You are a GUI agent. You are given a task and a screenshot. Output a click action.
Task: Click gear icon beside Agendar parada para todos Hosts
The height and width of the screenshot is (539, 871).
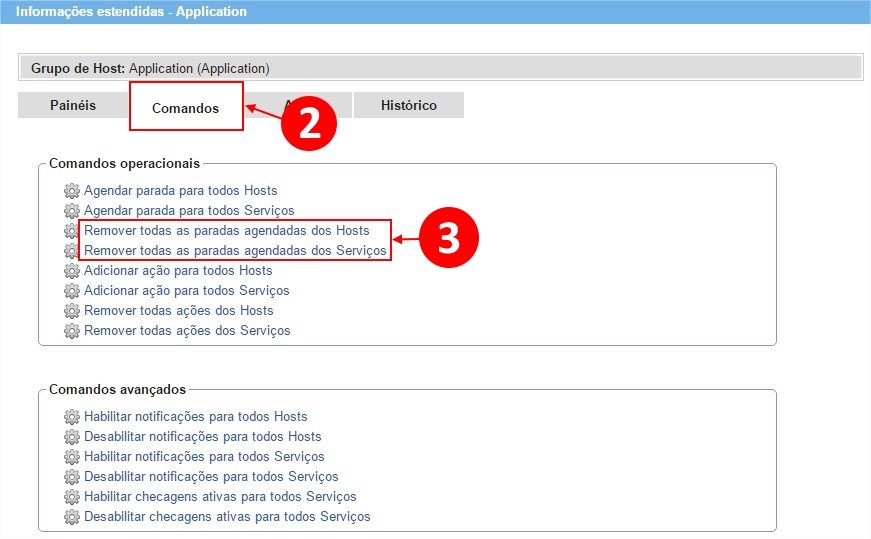[x=71, y=191]
